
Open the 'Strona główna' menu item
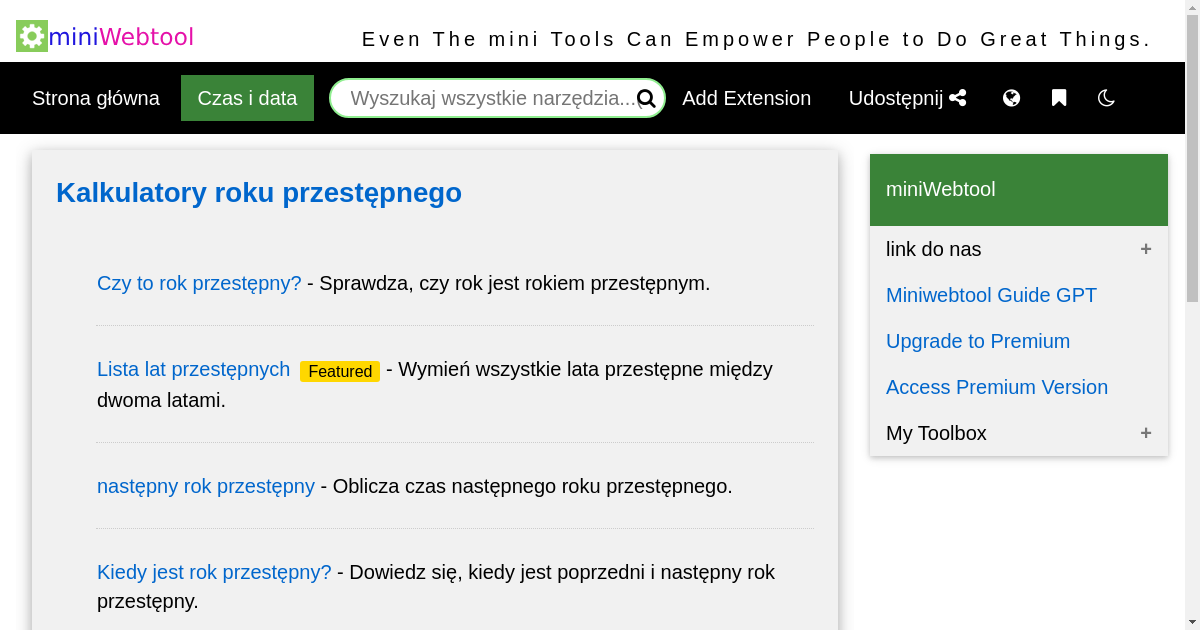pyautogui.click(x=96, y=98)
